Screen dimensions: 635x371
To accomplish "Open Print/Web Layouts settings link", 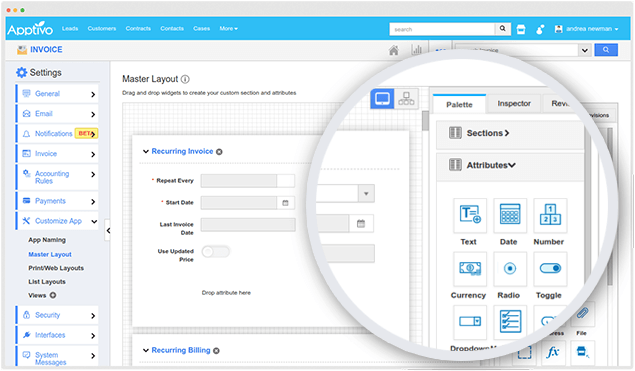I will click(x=56, y=268).
